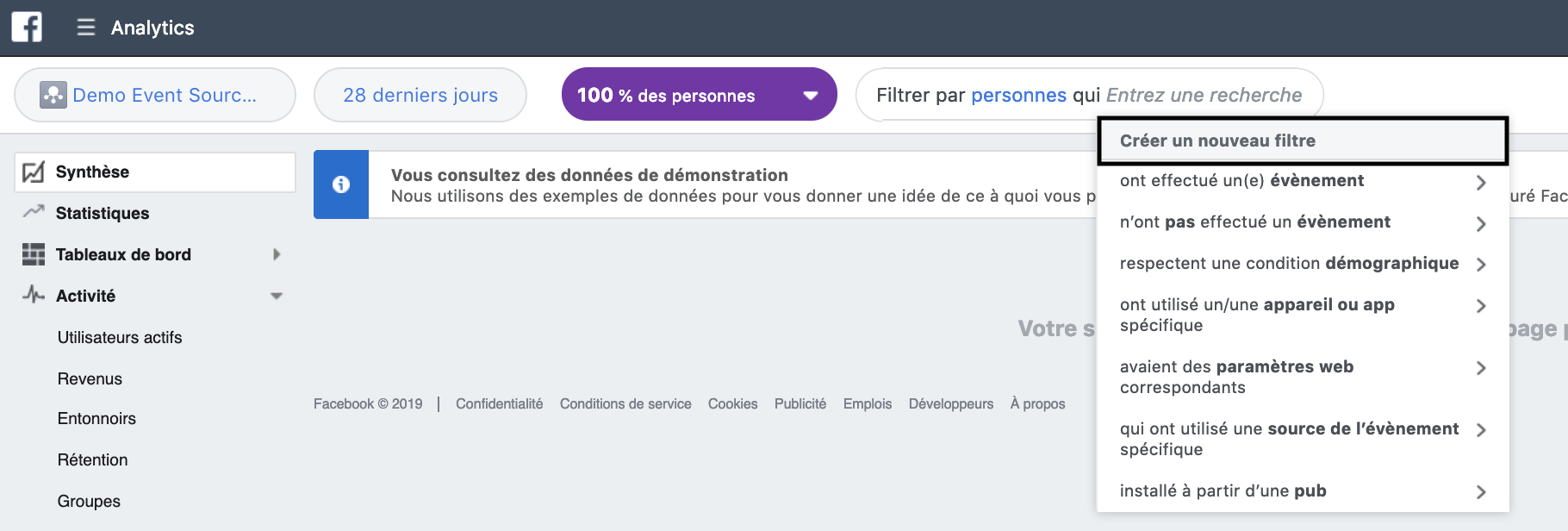Image resolution: width=1568 pixels, height=531 pixels.
Task: Expand the 'paramètres web correspondants' chevron
Action: click(1481, 368)
